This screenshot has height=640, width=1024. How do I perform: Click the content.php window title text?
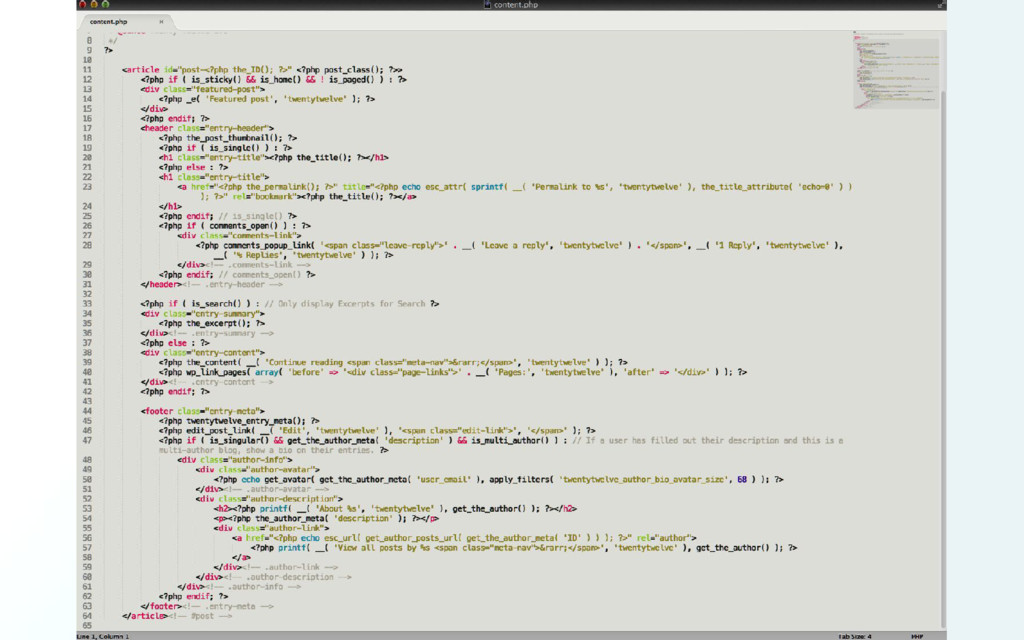pyautogui.click(x=515, y=5)
